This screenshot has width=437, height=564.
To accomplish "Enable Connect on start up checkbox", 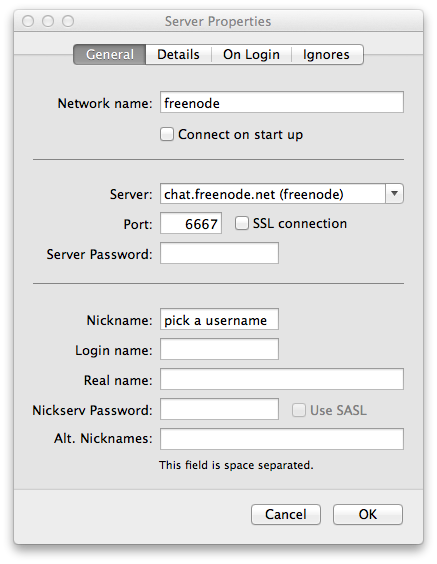I will (x=167, y=134).
